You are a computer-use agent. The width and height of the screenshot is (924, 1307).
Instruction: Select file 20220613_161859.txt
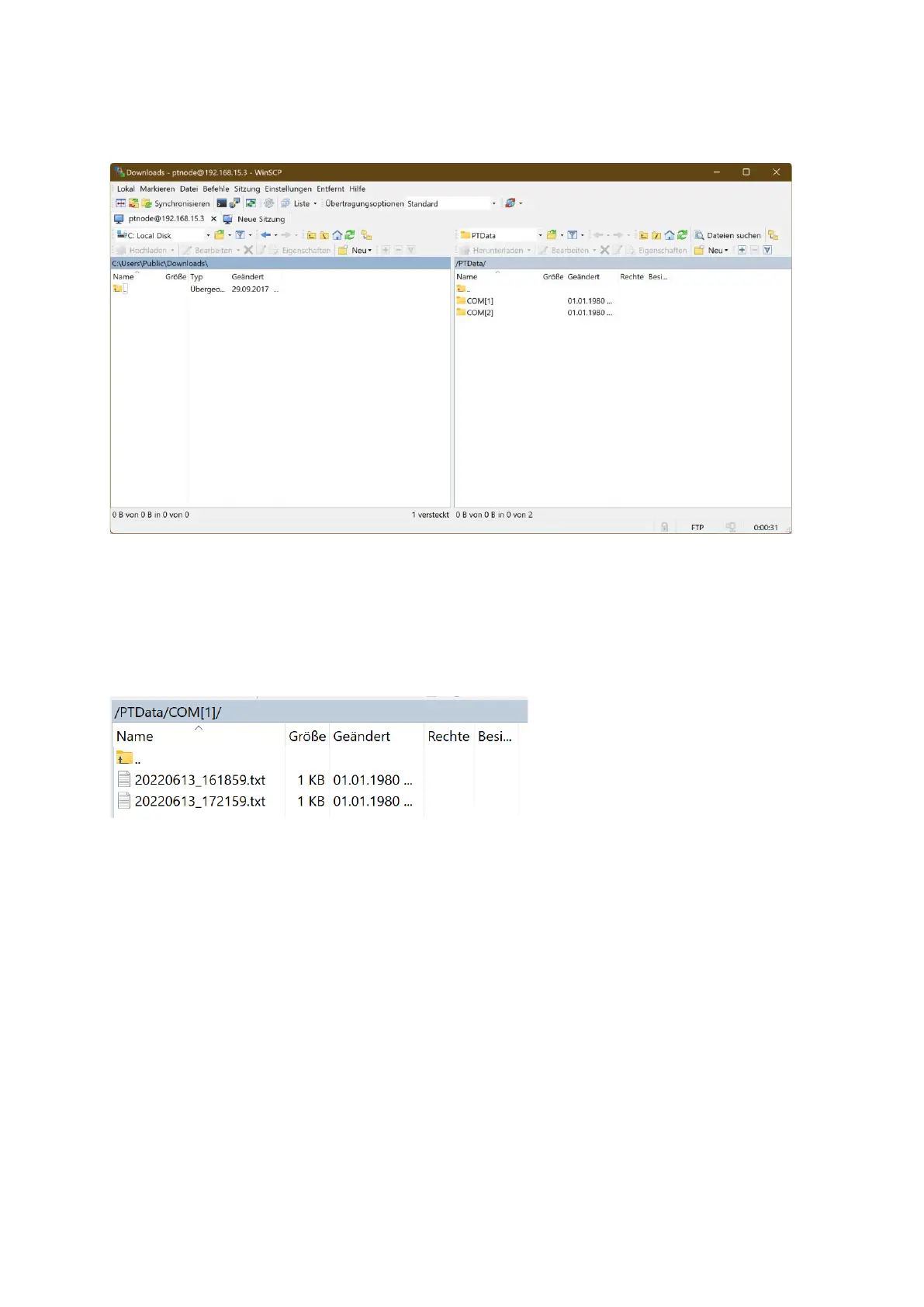point(192,780)
